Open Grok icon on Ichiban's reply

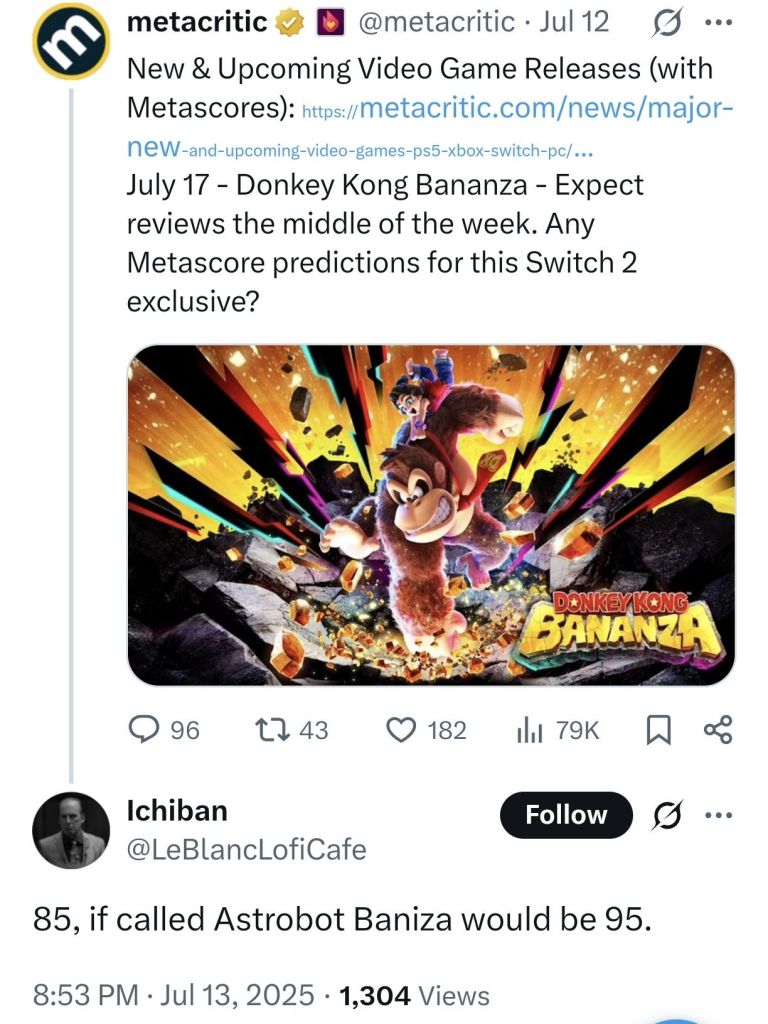pyautogui.click(x=665, y=815)
